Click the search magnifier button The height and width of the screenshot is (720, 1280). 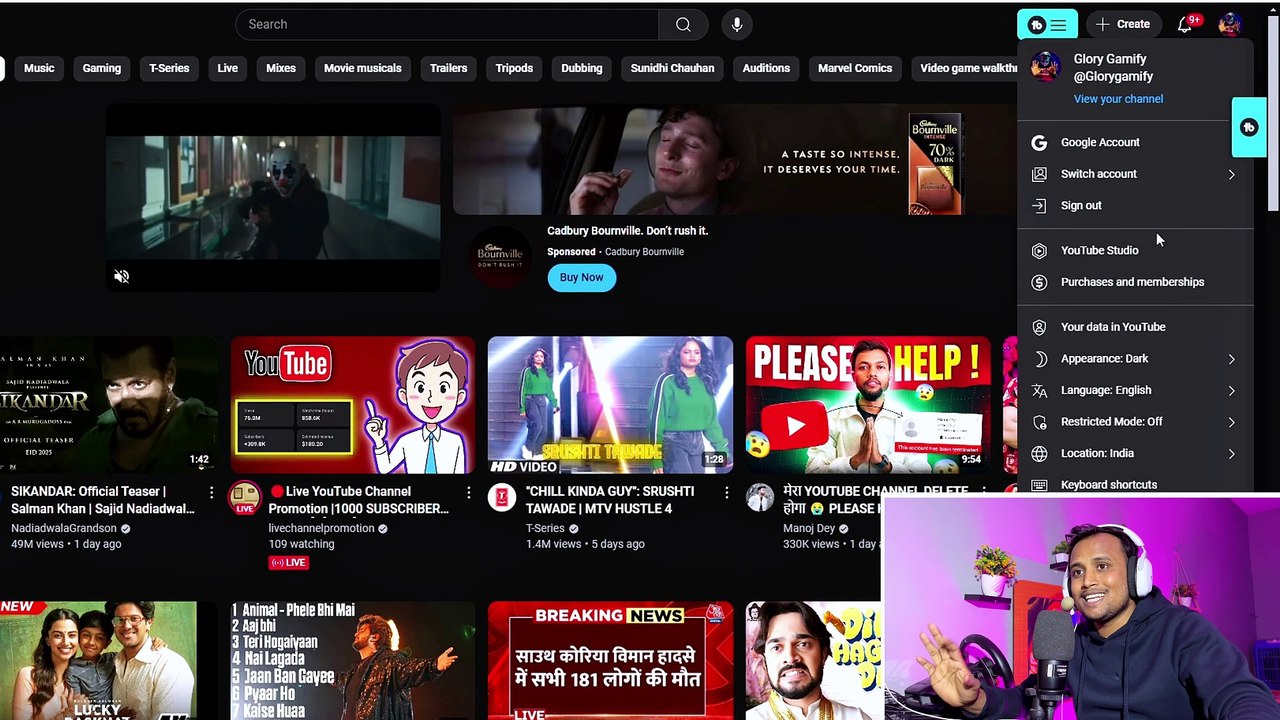tap(683, 24)
